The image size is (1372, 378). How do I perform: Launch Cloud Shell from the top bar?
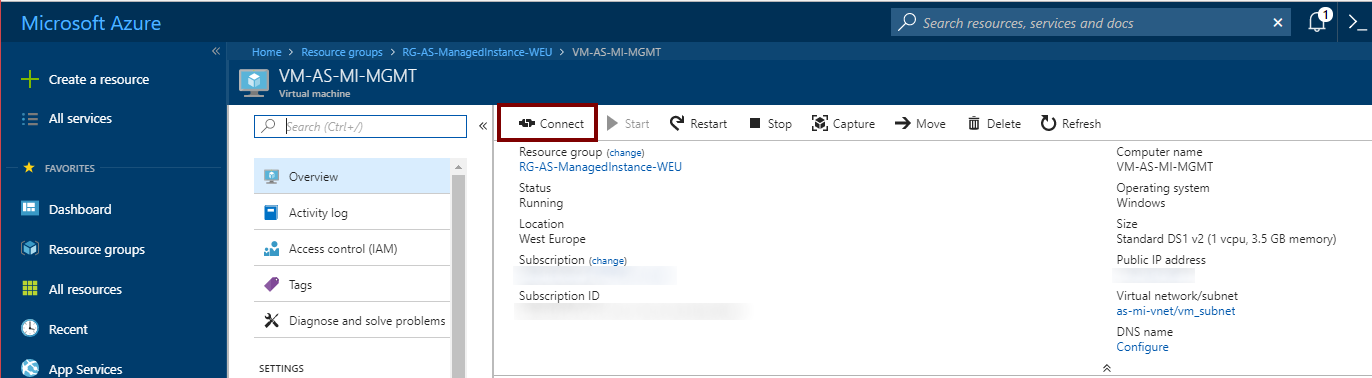pos(1357,22)
